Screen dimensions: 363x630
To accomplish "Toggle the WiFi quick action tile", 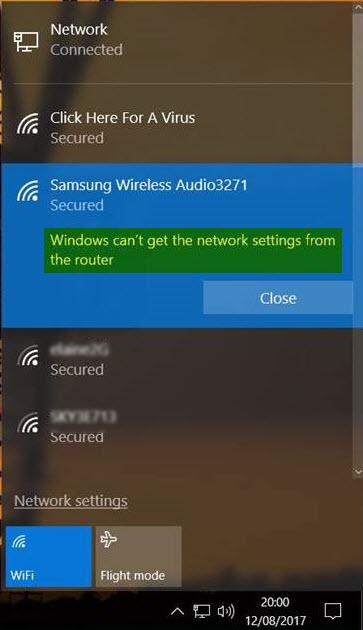I will [49, 556].
